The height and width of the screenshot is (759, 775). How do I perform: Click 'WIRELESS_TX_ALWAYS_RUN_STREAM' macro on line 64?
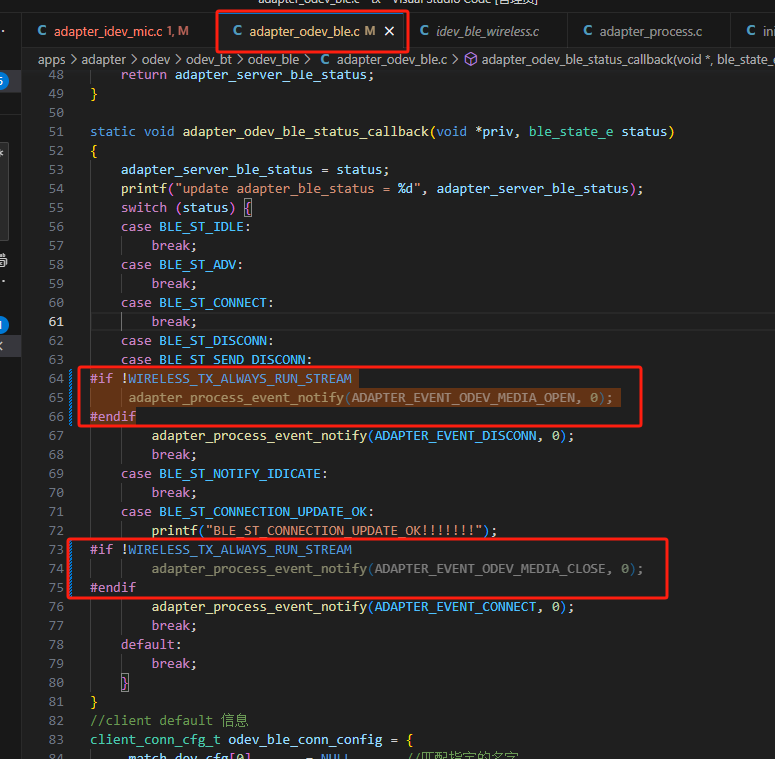coord(240,379)
